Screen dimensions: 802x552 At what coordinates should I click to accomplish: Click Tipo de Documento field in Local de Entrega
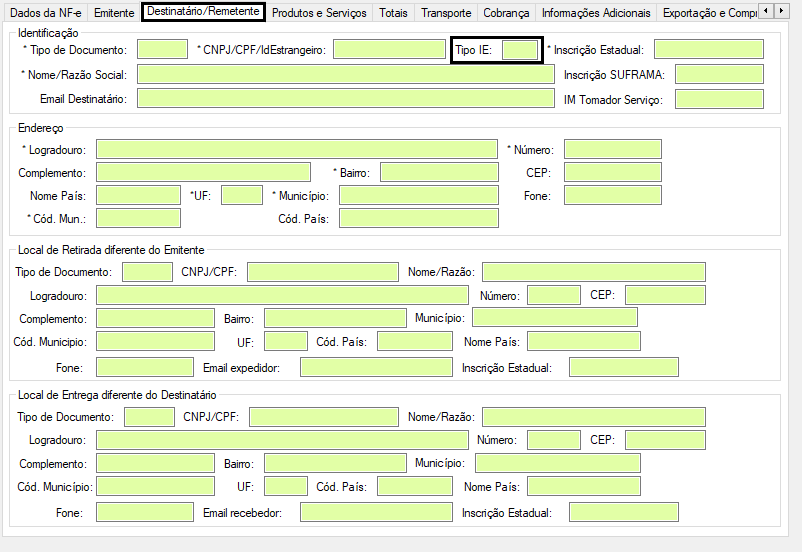click(149, 416)
